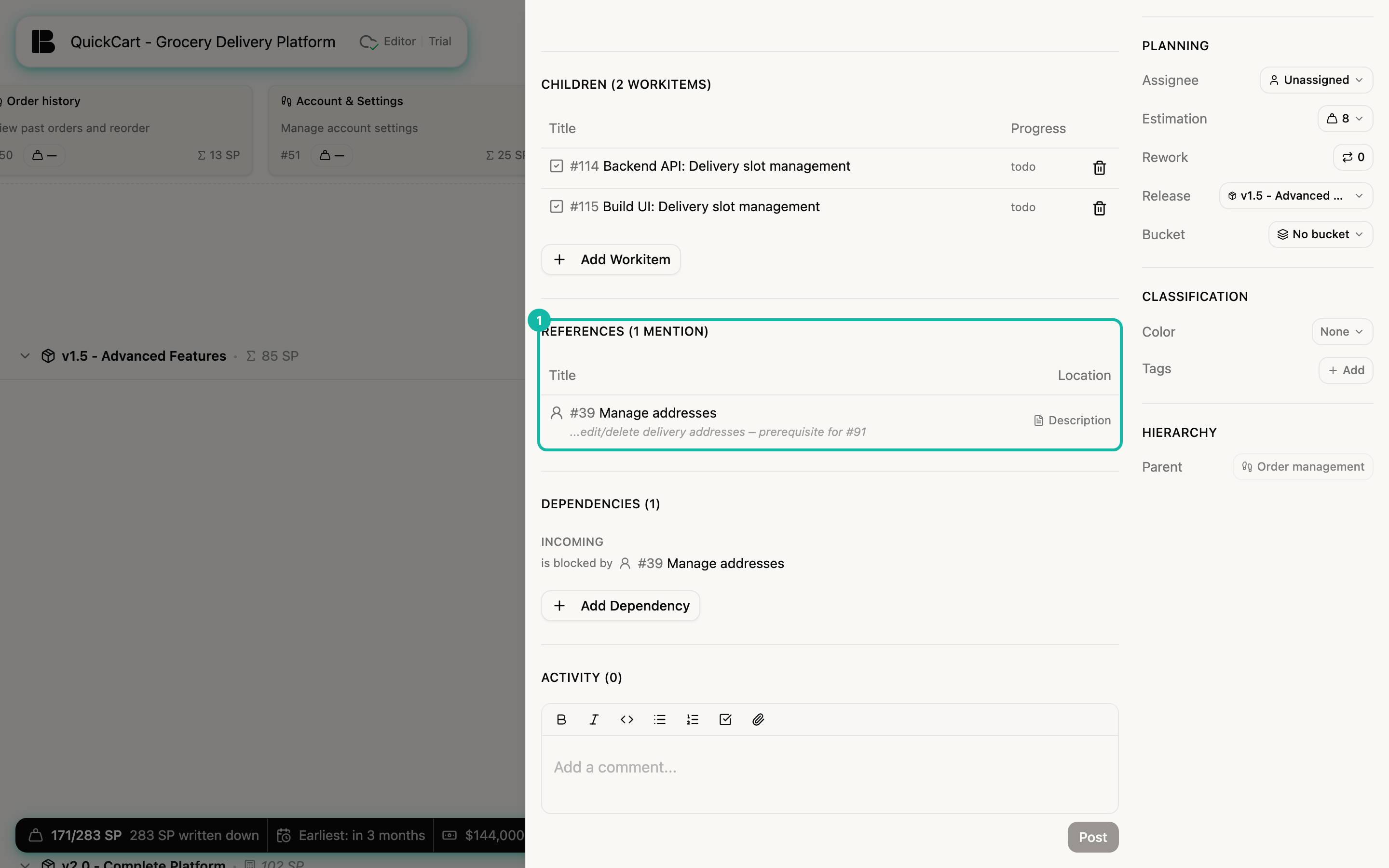Open the Assignee Unassigned dropdown
The image size is (1389, 868).
pyautogui.click(x=1316, y=80)
